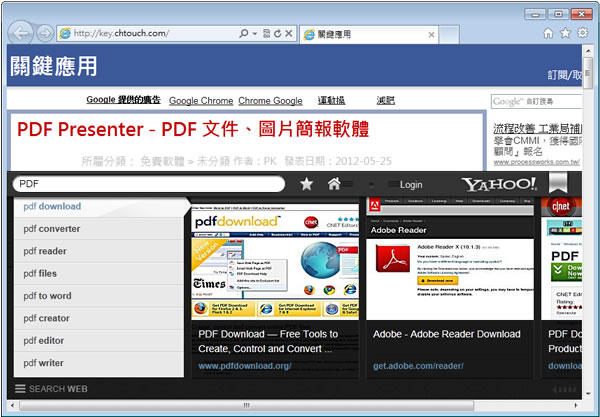The image size is (600, 417).
Task: Click the search magnifier in address bar
Action: click(x=243, y=34)
